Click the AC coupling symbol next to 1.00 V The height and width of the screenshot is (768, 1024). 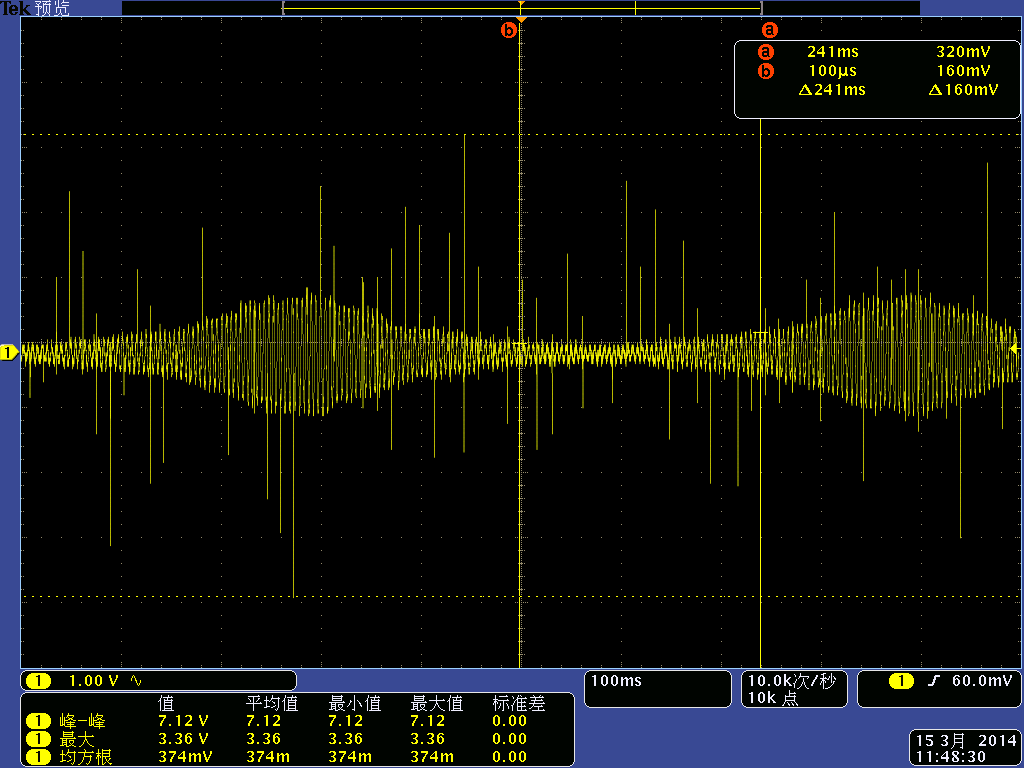pyautogui.click(x=136, y=681)
